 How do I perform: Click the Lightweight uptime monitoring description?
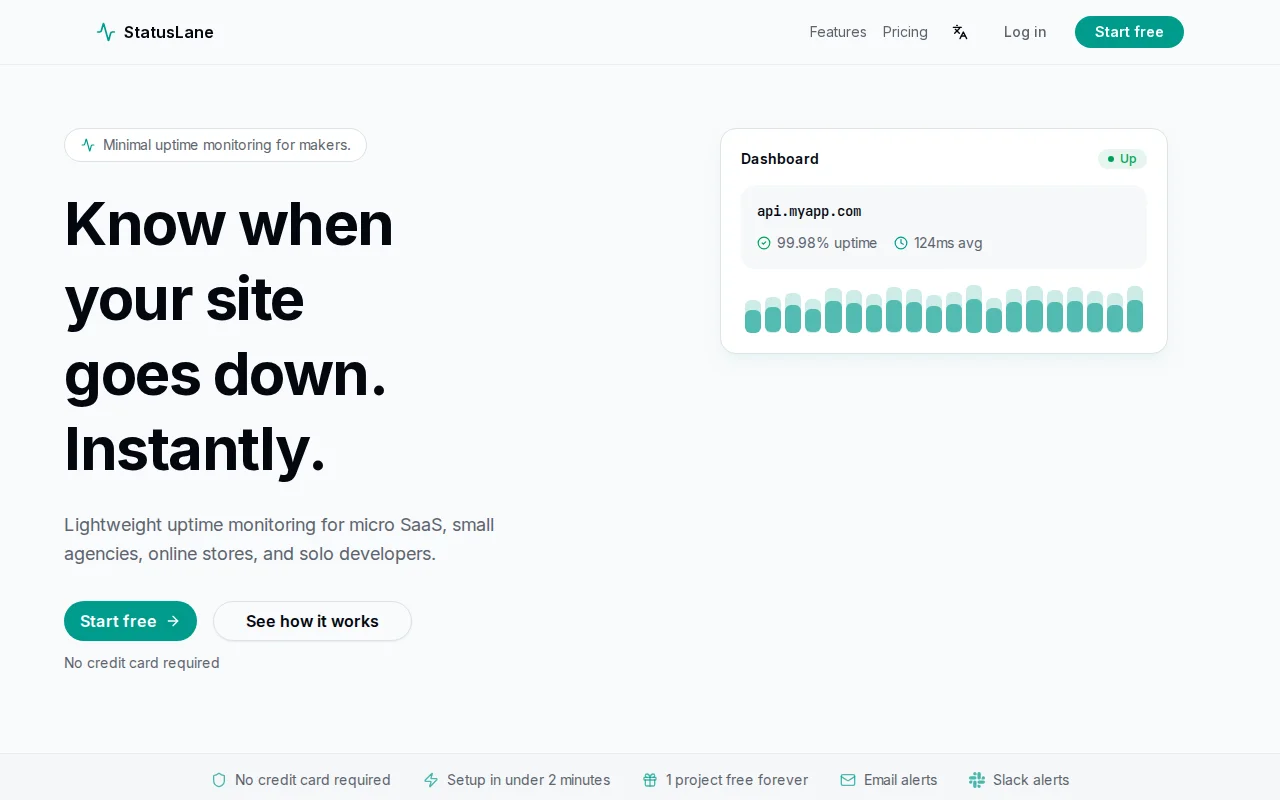(279, 539)
